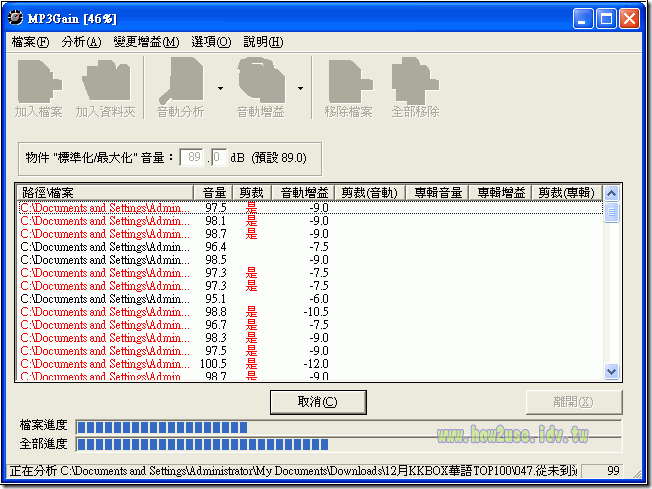
Task: Click the file list scroll down arrow
Action: coord(612,371)
